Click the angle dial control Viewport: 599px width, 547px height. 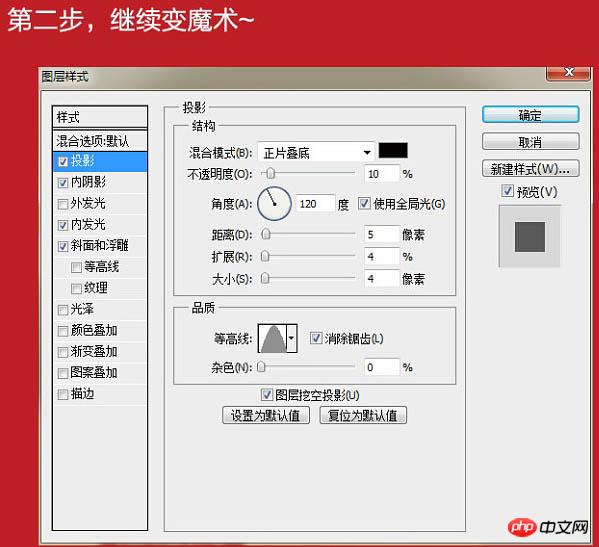tap(274, 204)
